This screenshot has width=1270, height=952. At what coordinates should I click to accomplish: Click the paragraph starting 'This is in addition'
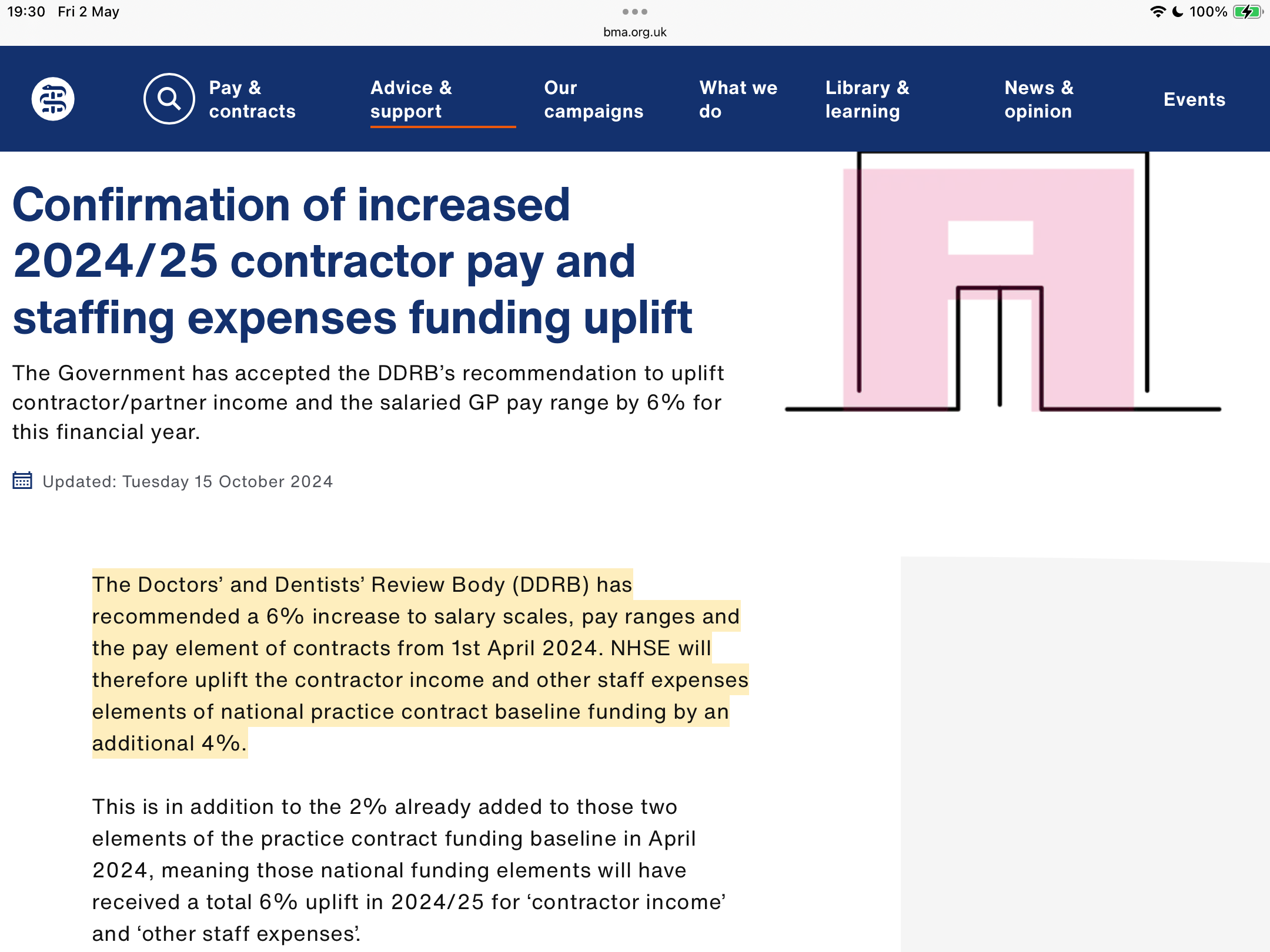(409, 870)
